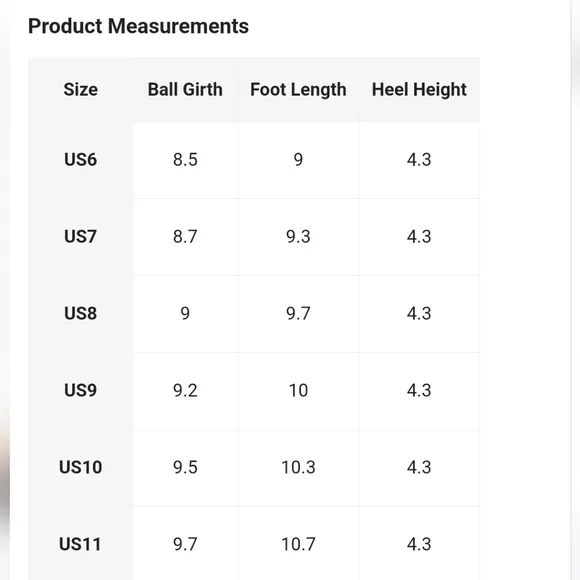The image size is (580, 580).
Task: Click the 9.3 foot length cell for US7
Action: (x=298, y=237)
